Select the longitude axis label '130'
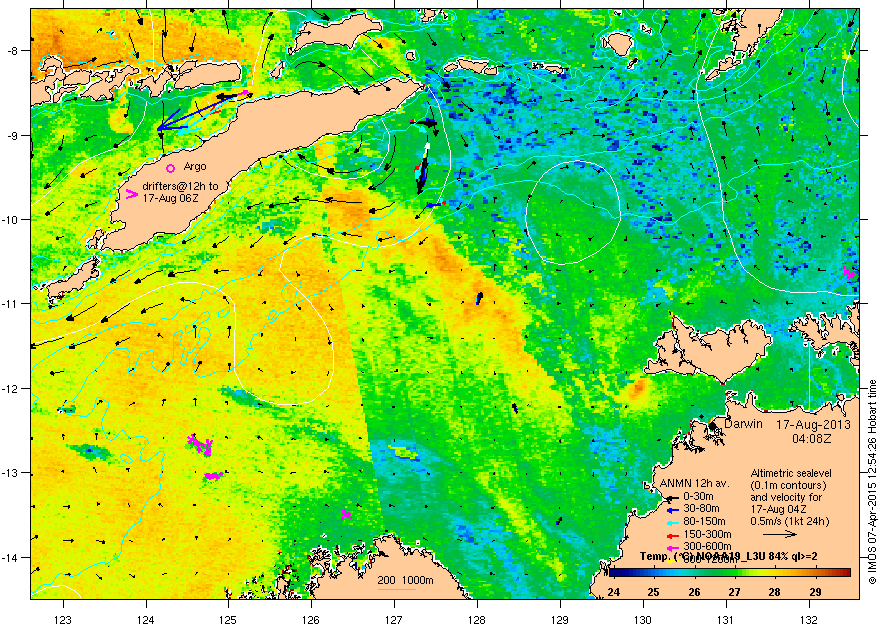This screenshot has height=630, width=880. 643,619
